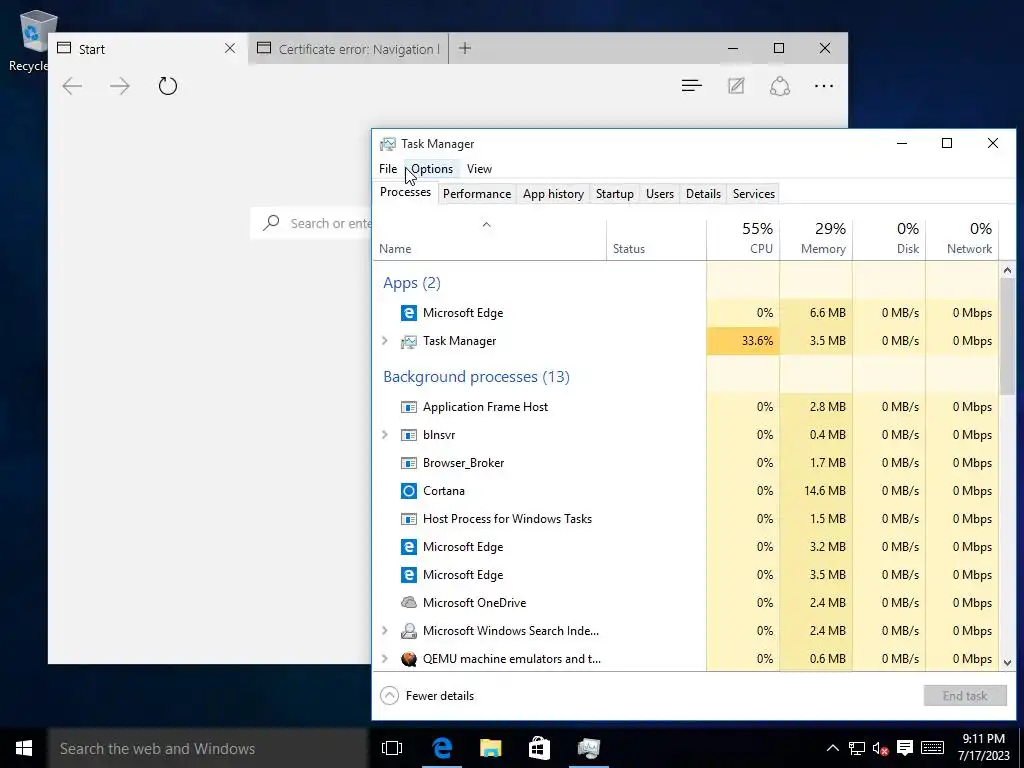Click the Share icon in Edge

coord(780,86)
